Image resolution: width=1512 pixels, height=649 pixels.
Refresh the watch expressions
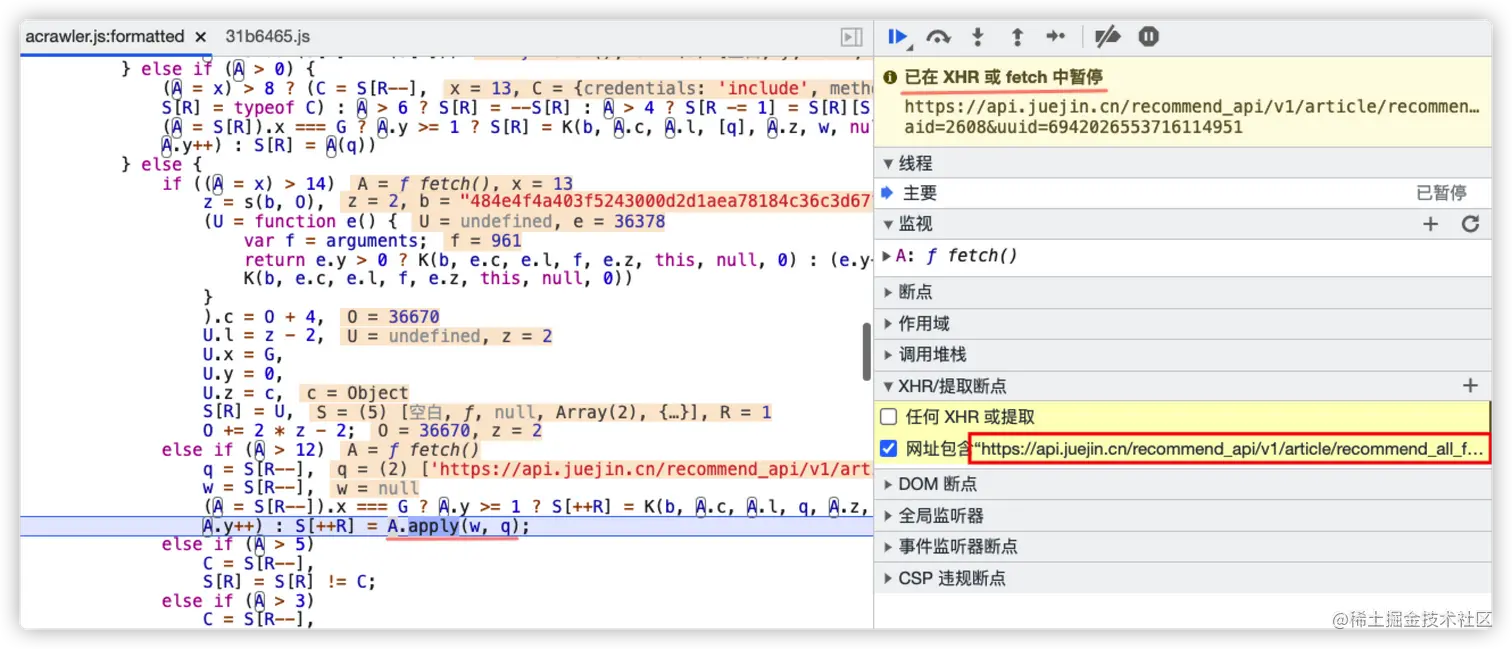pos(1470,224)
